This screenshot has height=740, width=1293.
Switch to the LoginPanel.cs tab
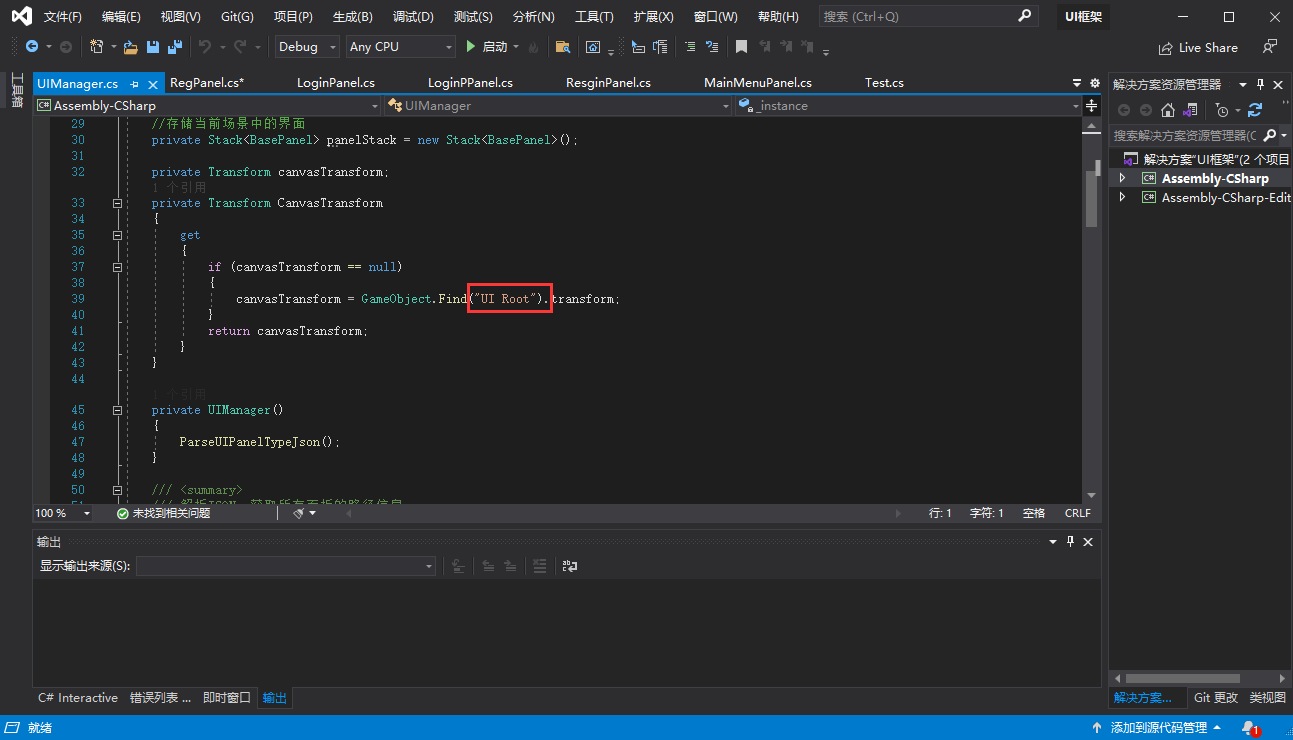pos(336,83)
